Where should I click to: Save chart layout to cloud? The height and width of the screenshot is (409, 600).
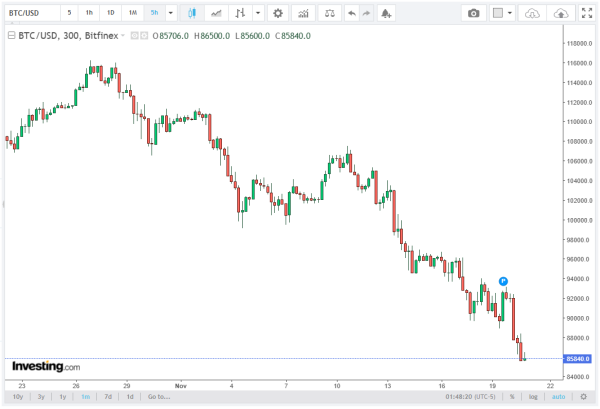pos(561,13)
